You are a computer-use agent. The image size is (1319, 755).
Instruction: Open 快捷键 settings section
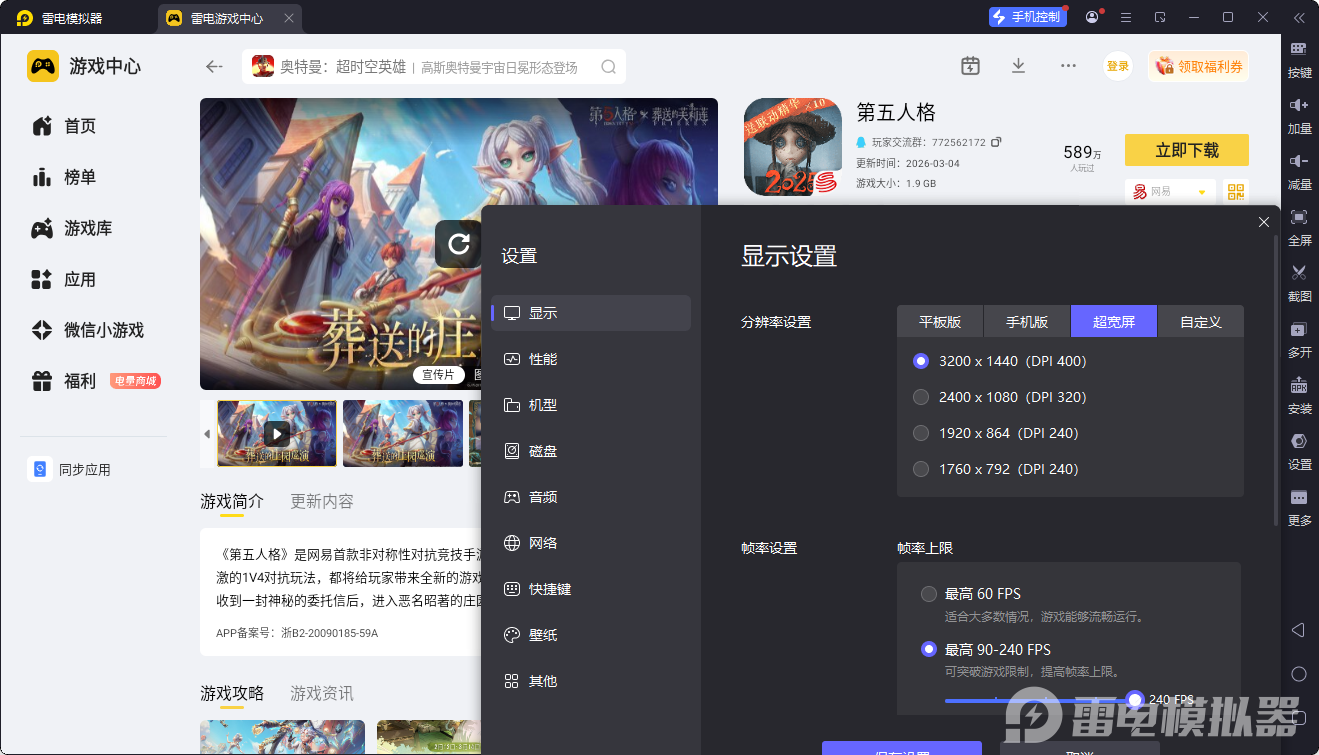pyautogui.click(x=591, y=589)
